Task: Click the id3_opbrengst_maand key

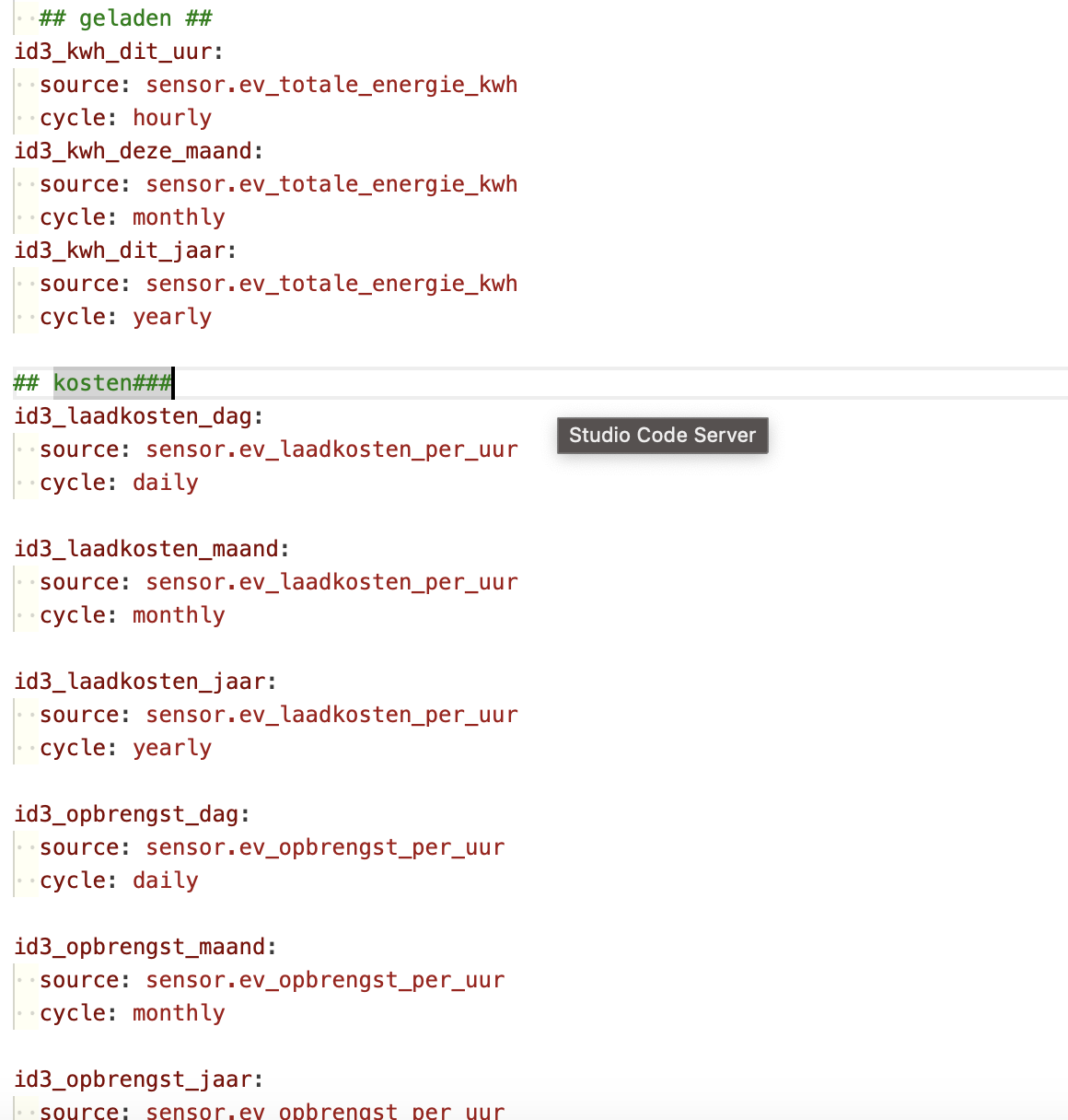Action: [144, 947]
